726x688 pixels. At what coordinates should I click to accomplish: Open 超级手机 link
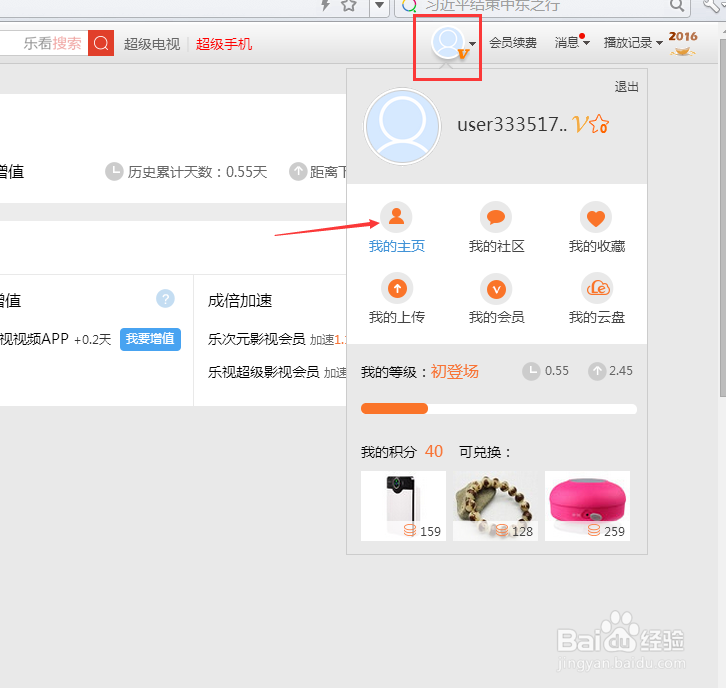(224, 44)
